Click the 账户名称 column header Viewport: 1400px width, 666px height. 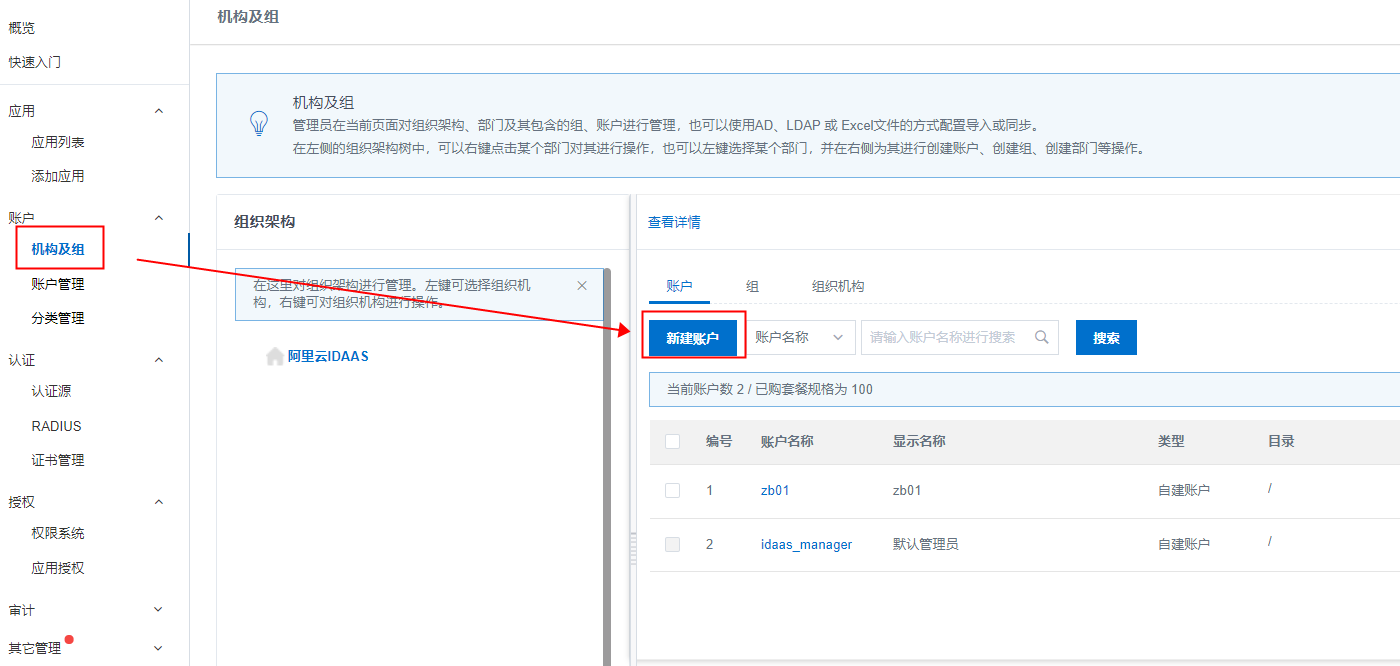point(787,441)
